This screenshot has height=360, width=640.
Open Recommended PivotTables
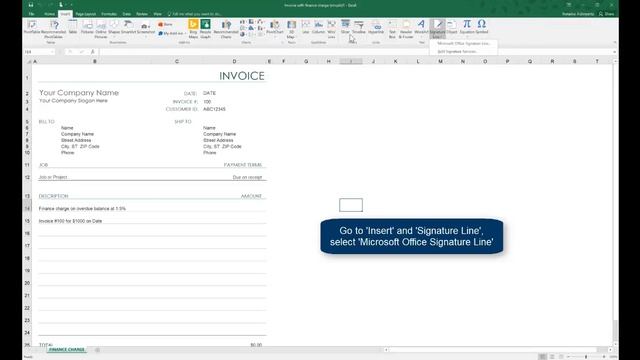53,29
